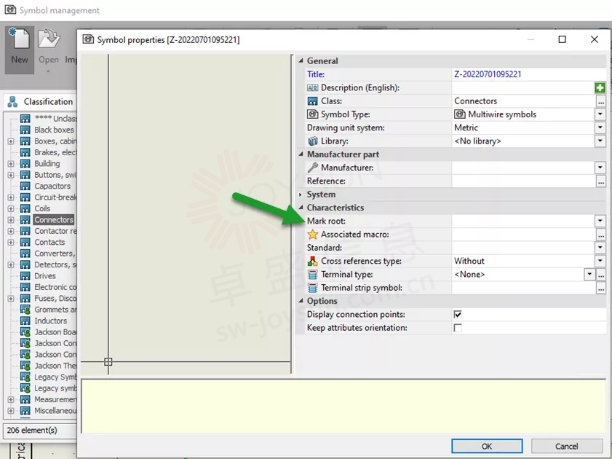Open the Mark root dropdown
This screenshot has width=612, height=459.
point(600,221)
